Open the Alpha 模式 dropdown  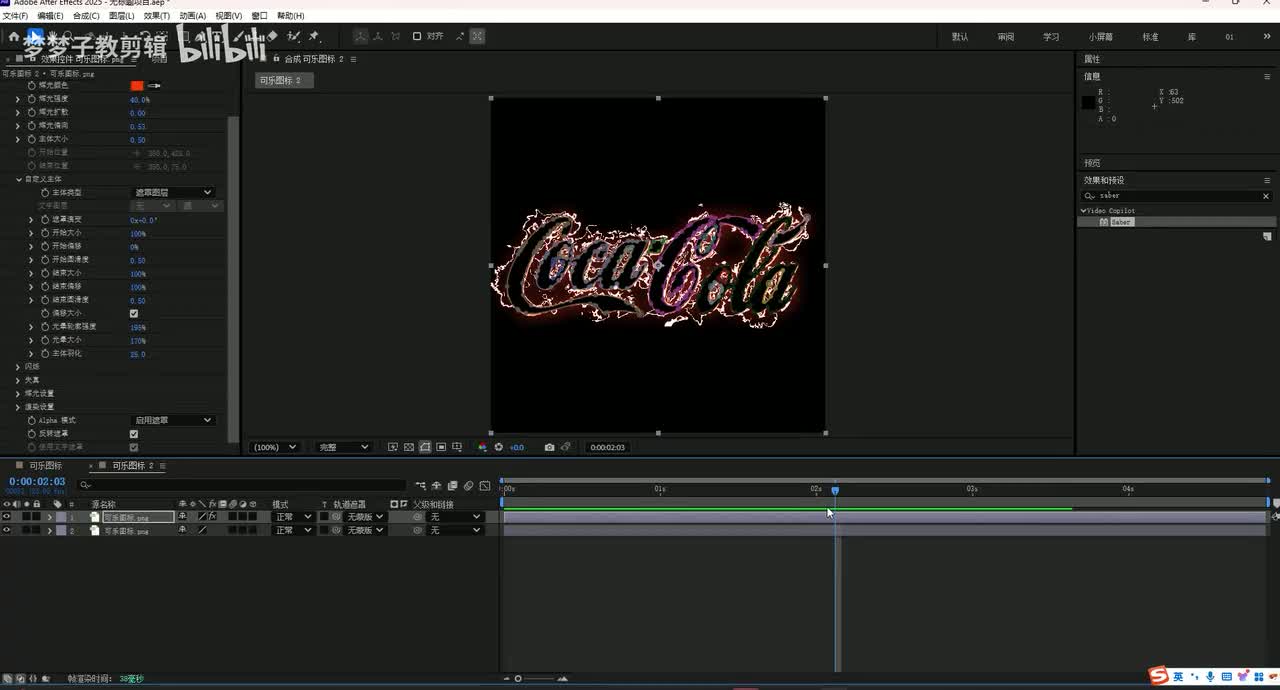(173, 420)
